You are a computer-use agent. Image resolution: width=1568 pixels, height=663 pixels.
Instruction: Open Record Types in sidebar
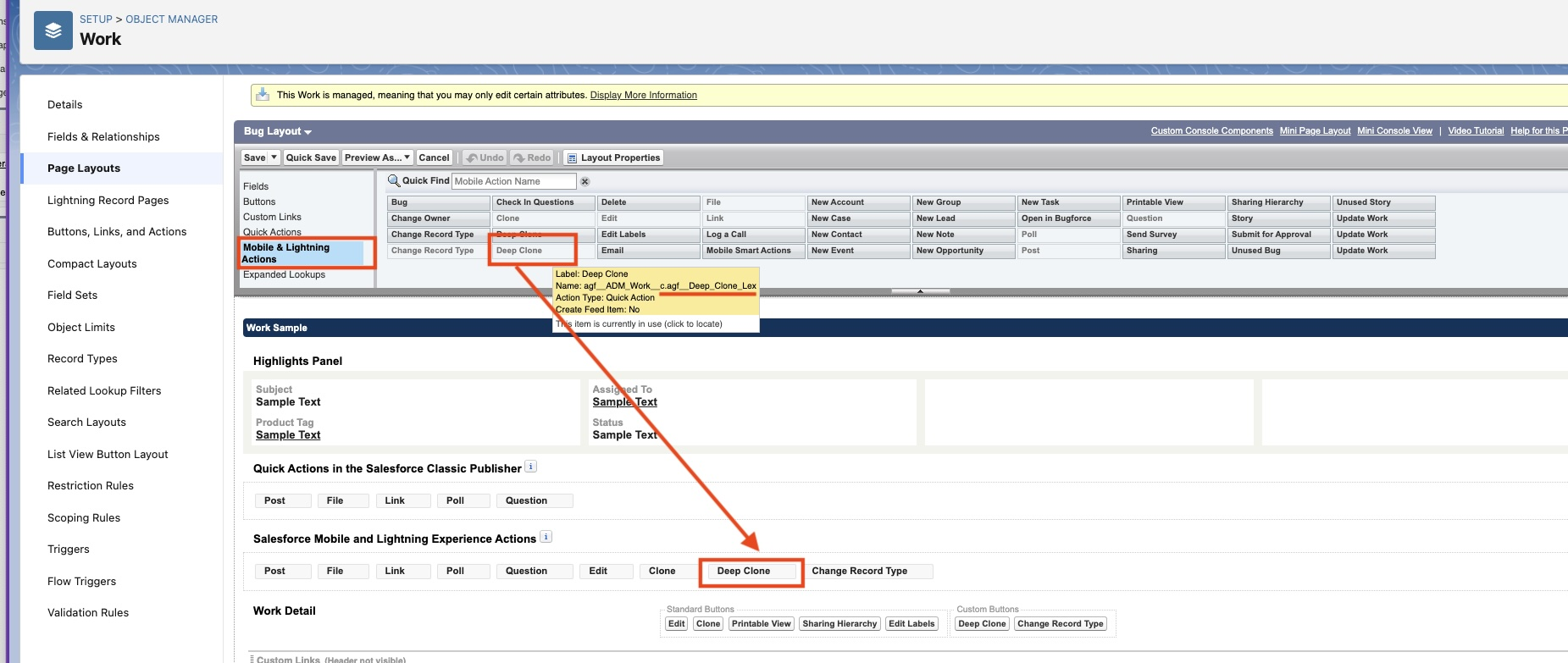pyautogui.click(x=82, y=359)
